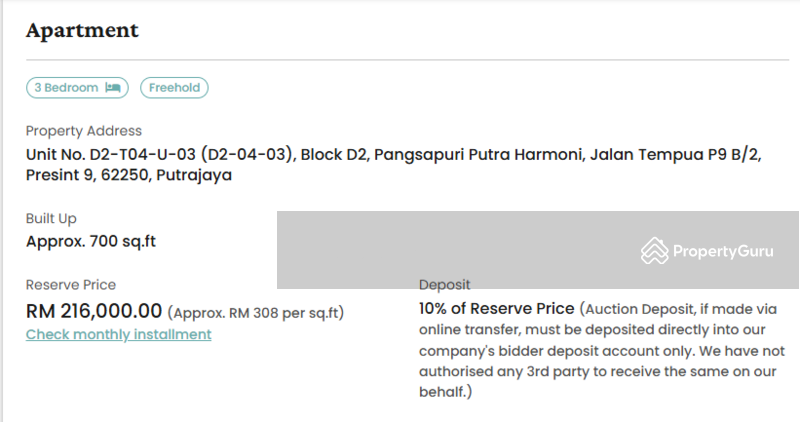The height and width of the screenshot is (422, 800).
Task: Click the horizontal divider under Apartment
Action: coord(408,60)
